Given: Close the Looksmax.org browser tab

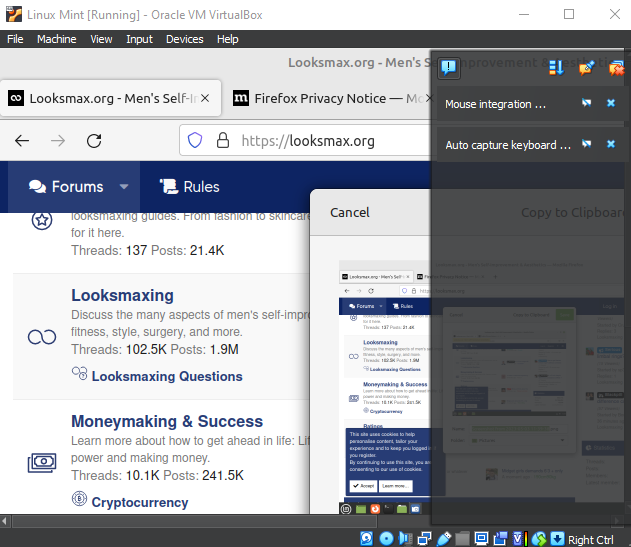Looking at the screenshot, I should pyautogui.click(x=205, y=98).
